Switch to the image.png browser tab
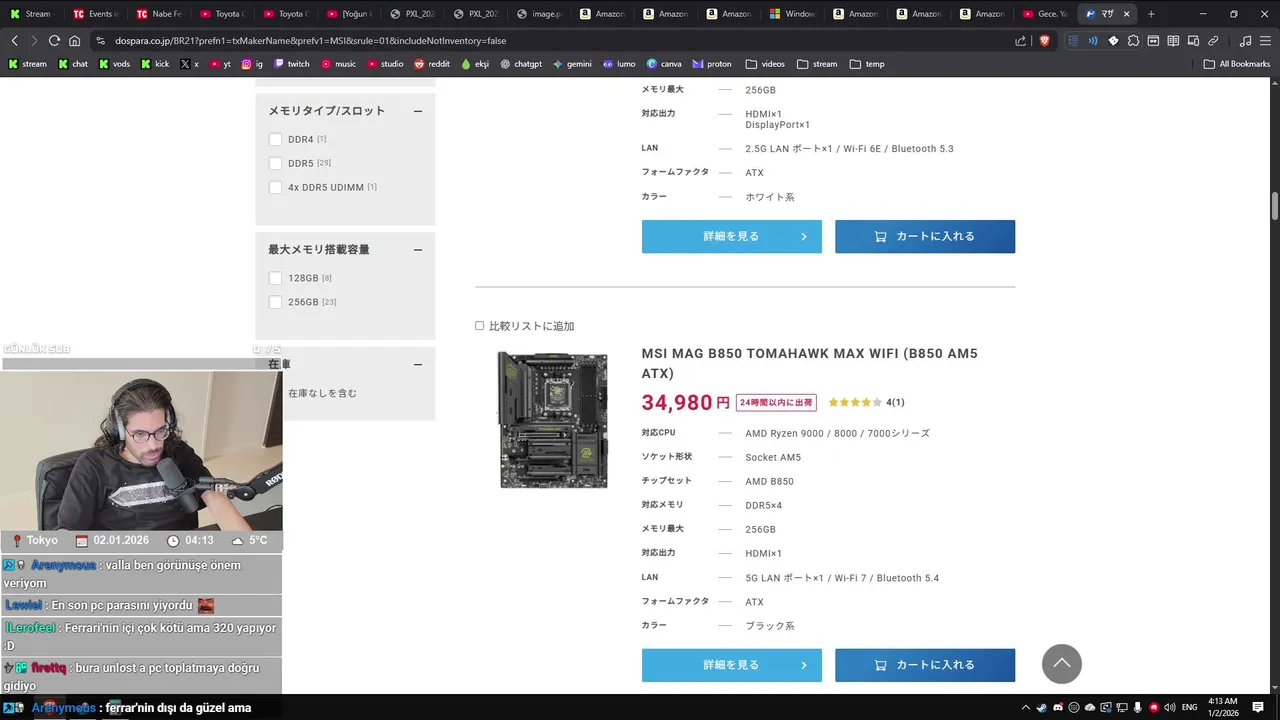Screen dimensions: 1280x720 [x=538, y=14]
